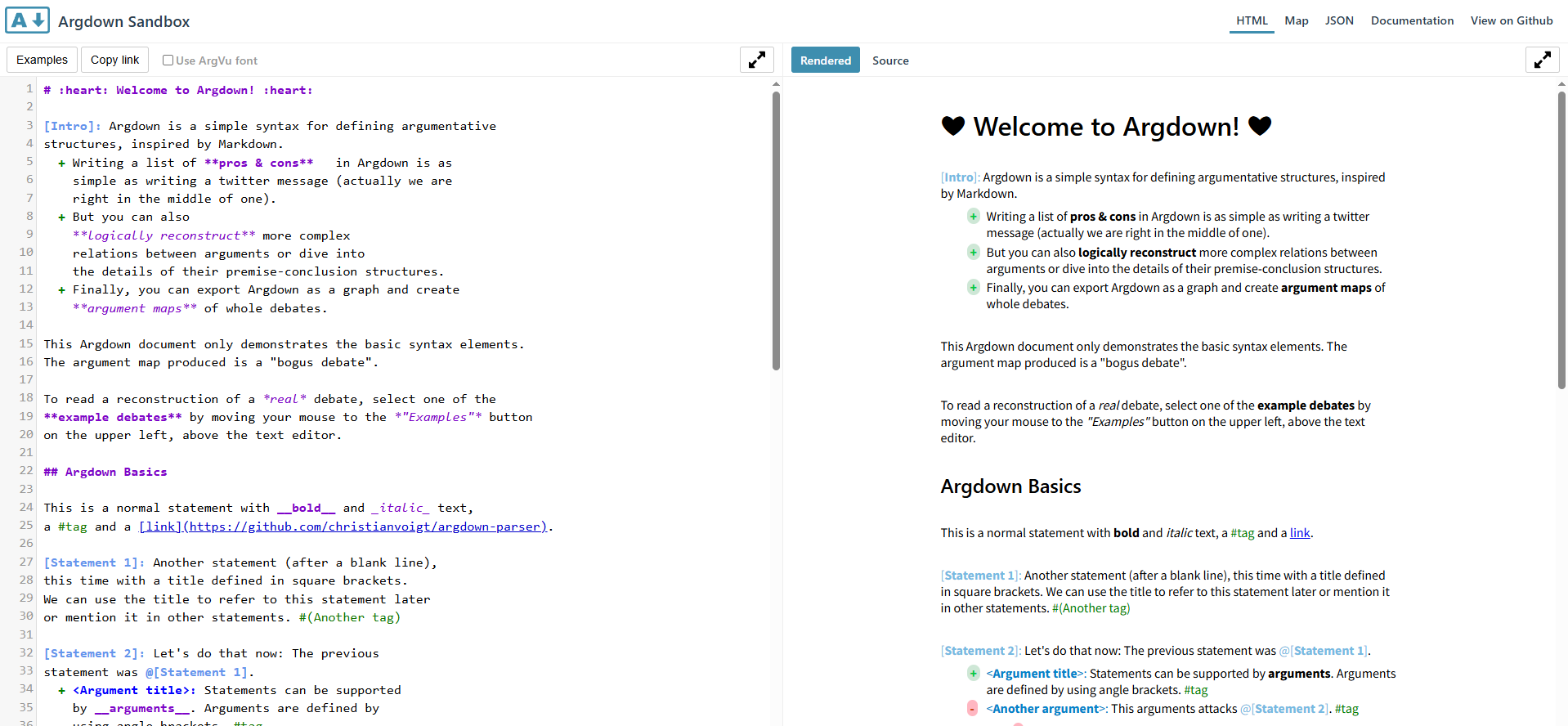Select the Rendered output button

(825, 60)
